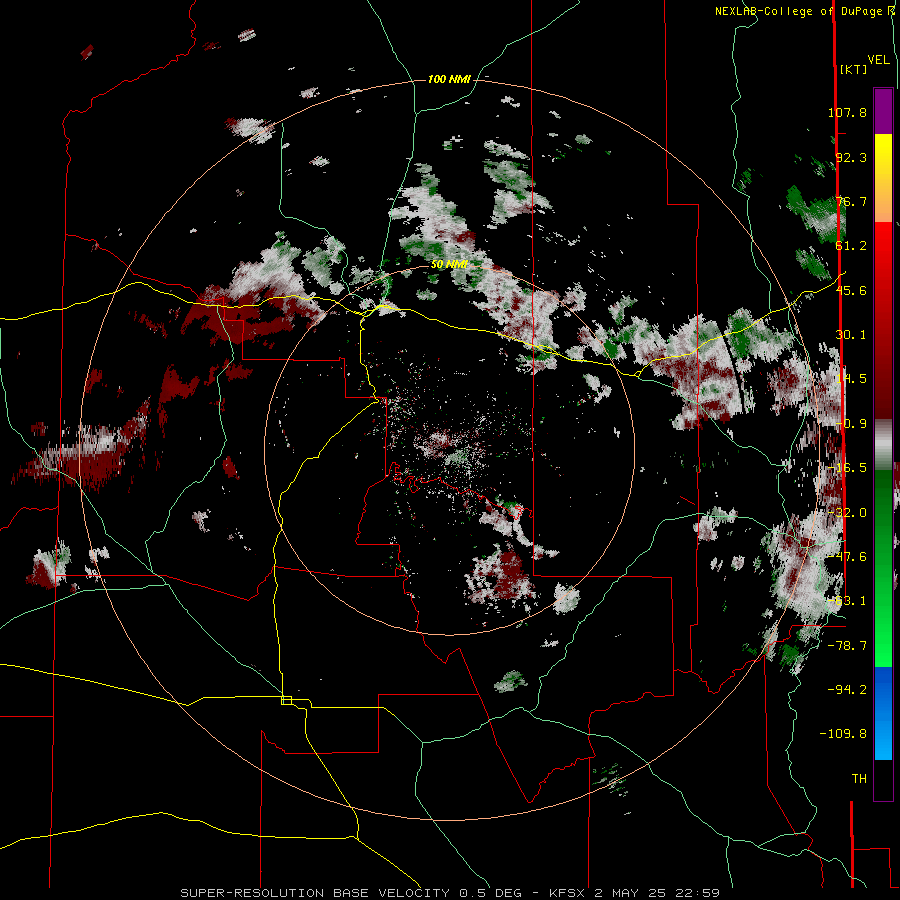Select the 30.1 value on velocity scale
The height and width of the screenshot is (900, 900).
851,335
